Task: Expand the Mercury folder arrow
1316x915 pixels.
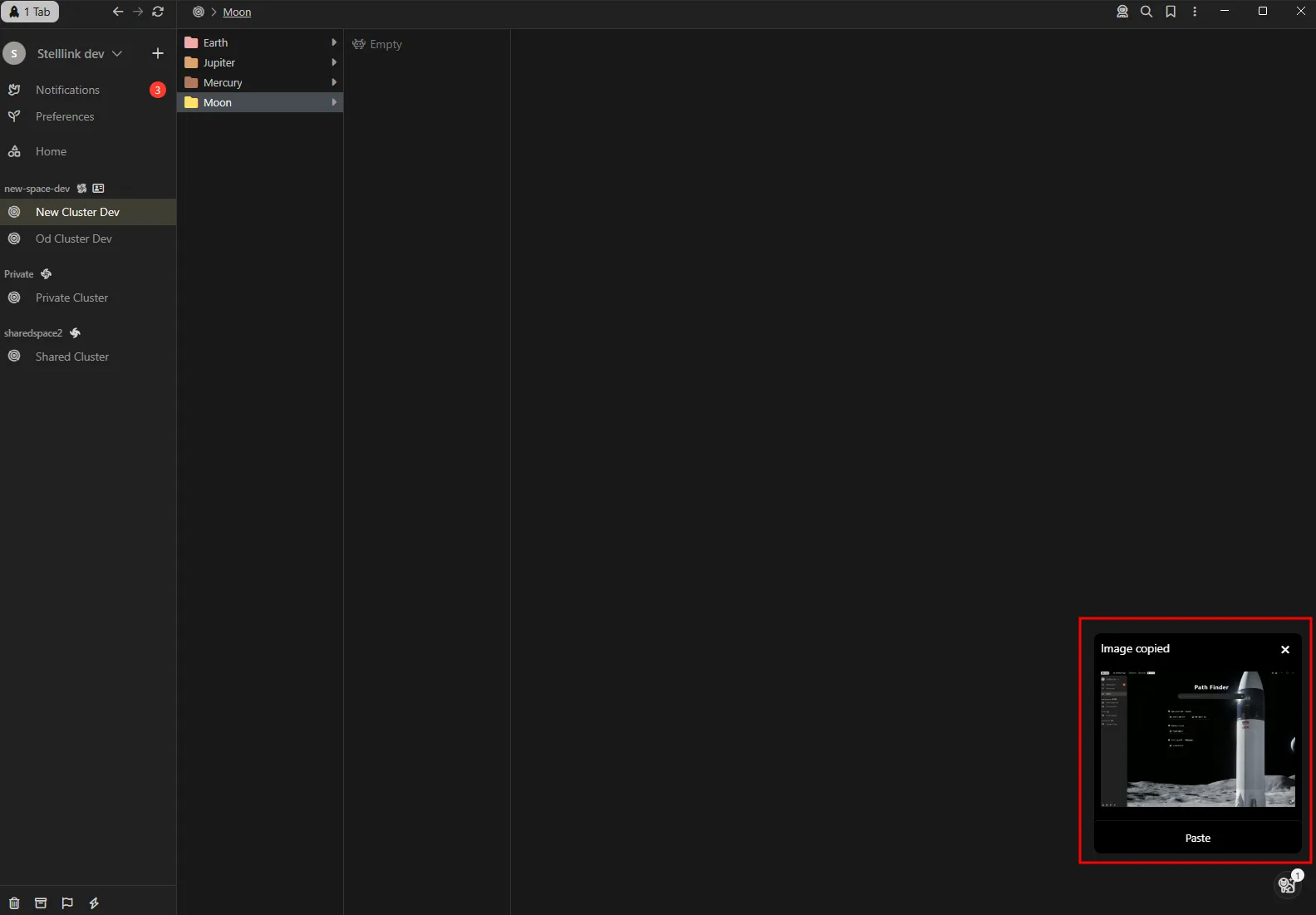Action: point(334,82)
